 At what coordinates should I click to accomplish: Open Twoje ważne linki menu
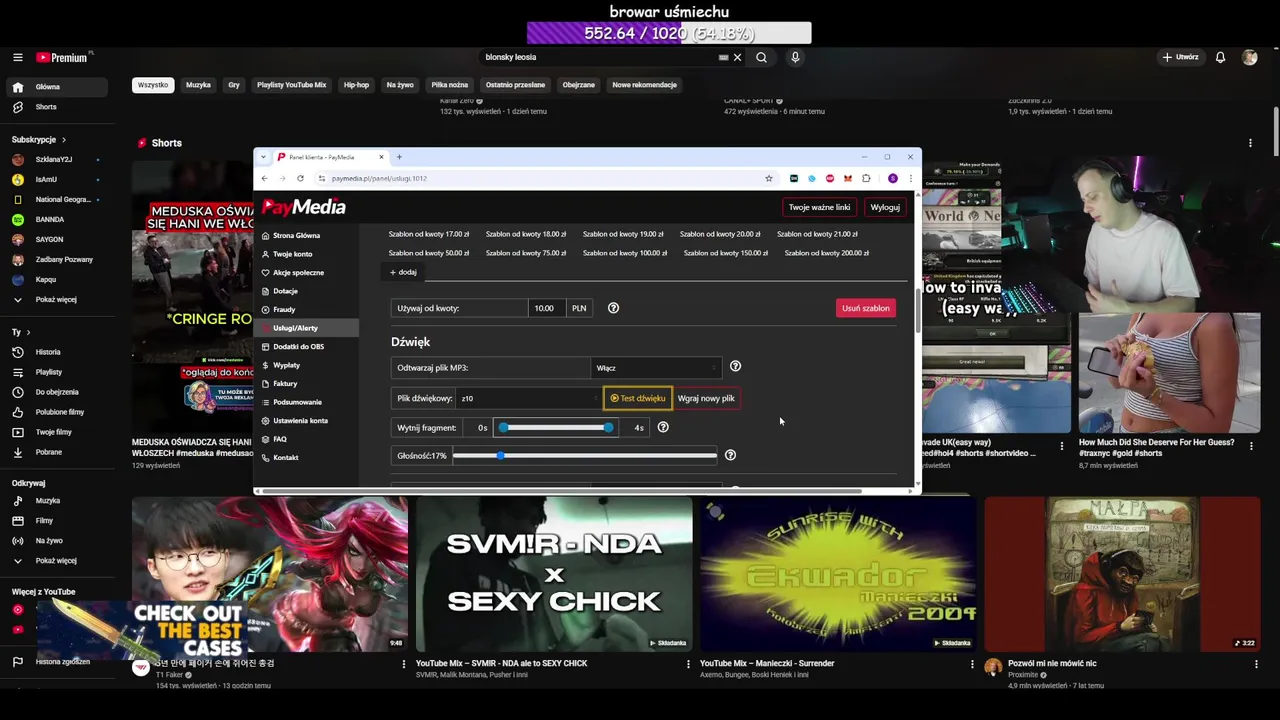[819, 207]
